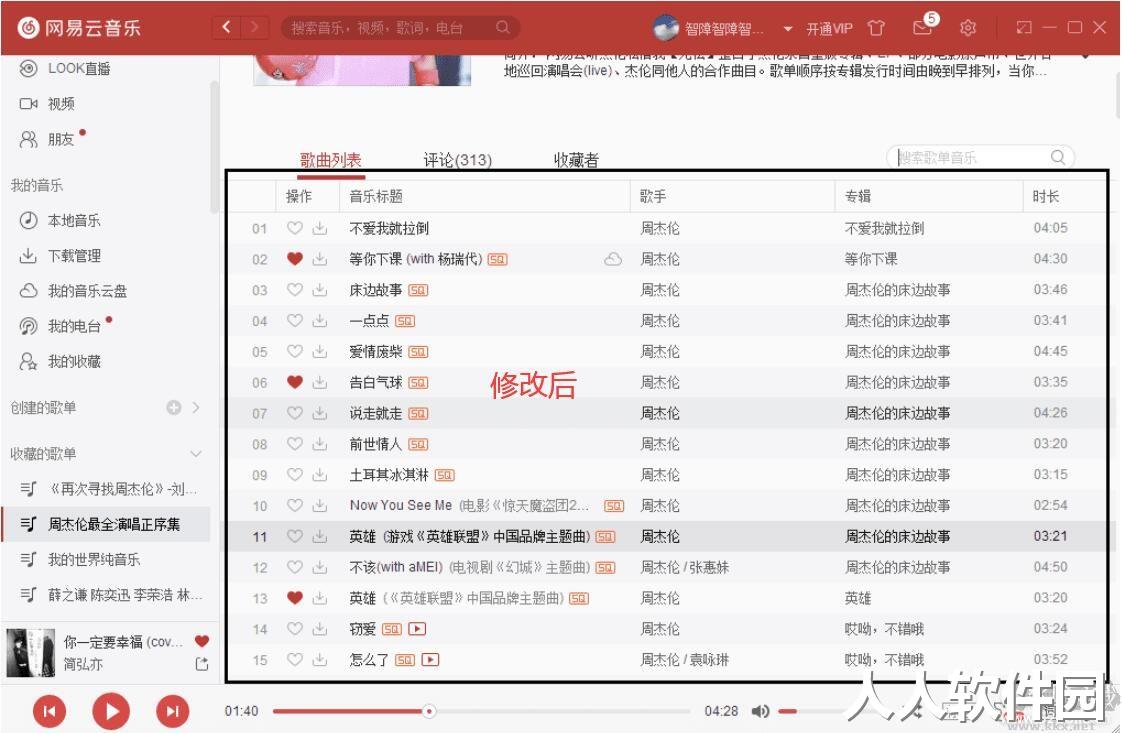
Task: Click the search icon in playlist search
Action: coord(1058,157)
